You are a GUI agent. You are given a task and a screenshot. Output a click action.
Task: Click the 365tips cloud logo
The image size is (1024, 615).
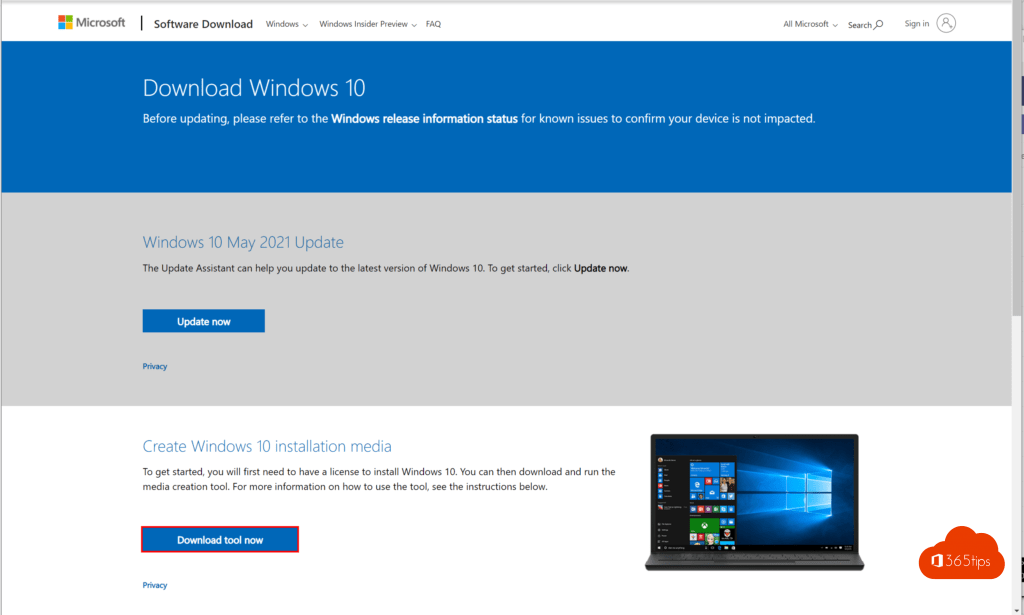[960, 552]
